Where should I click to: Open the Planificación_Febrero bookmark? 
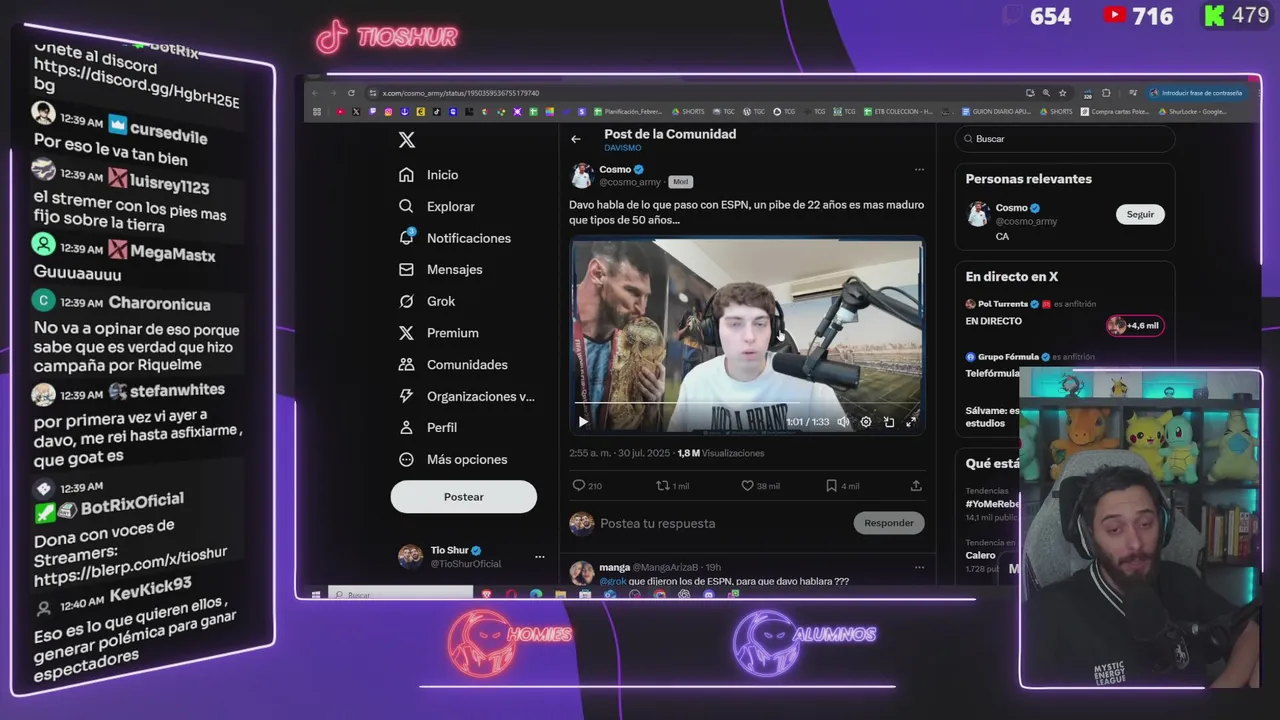pos(628,112)
